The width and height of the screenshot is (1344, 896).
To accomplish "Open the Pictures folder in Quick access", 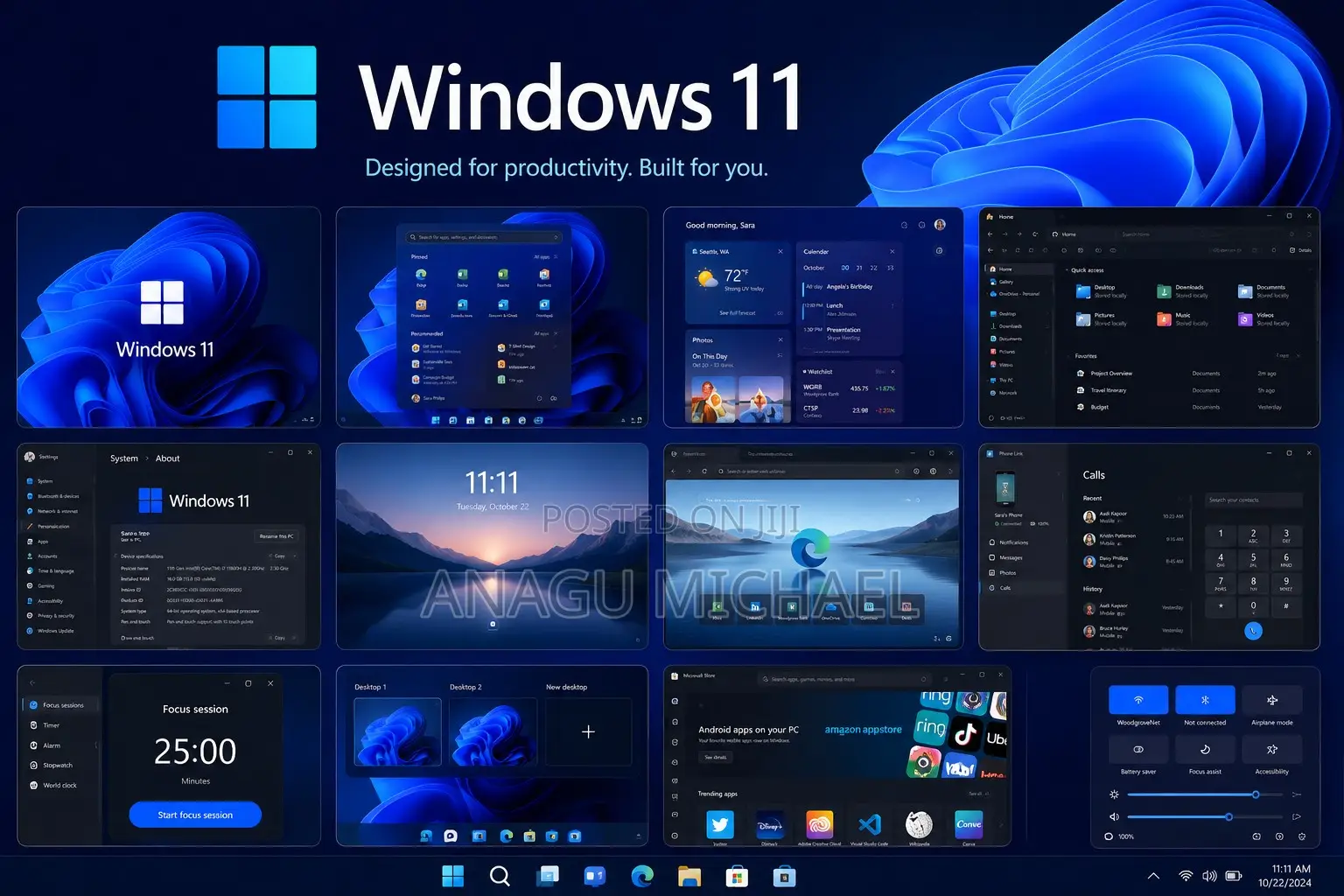I will [1102, 319].
